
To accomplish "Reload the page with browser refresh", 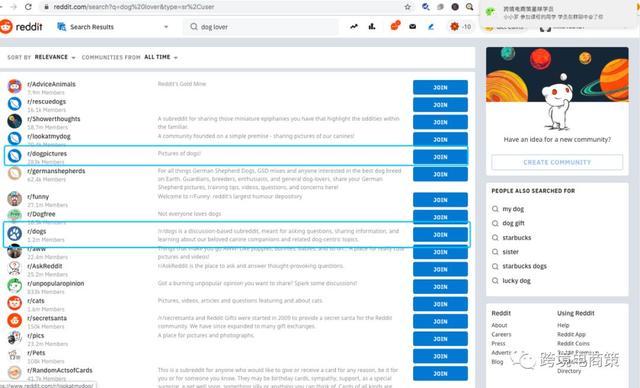I will (x=28, y=7).
